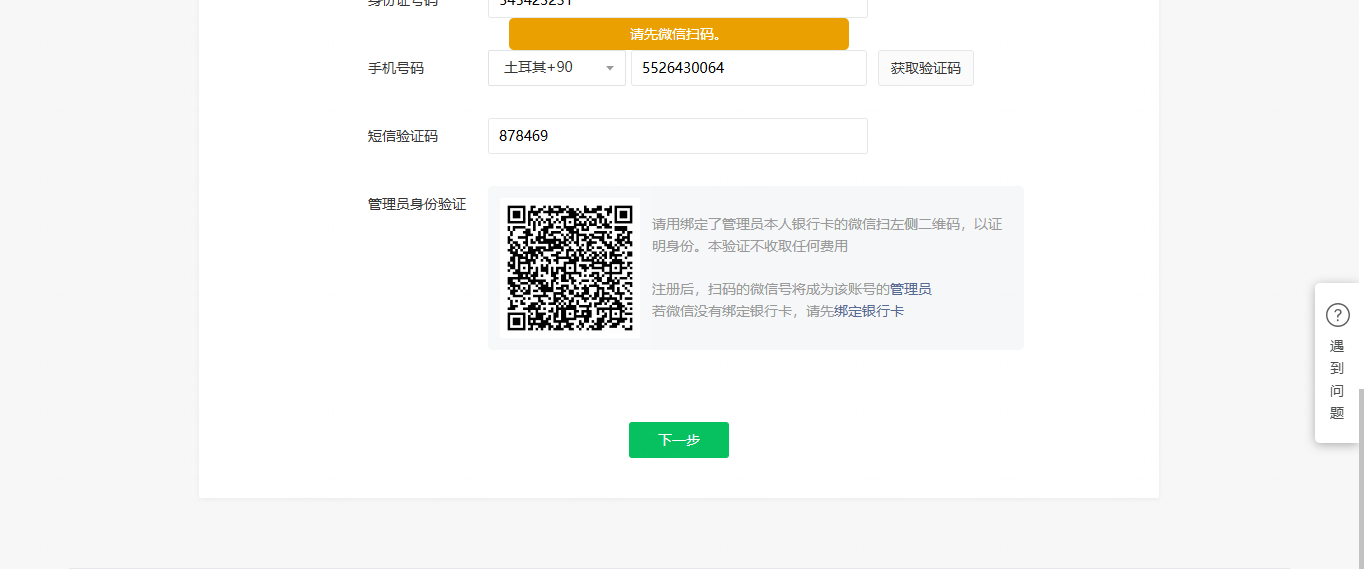Image resolution: width=1364 pixels, height=569 pixels.
Task: Click the WeChat QR code image
Action: point(570,267)
